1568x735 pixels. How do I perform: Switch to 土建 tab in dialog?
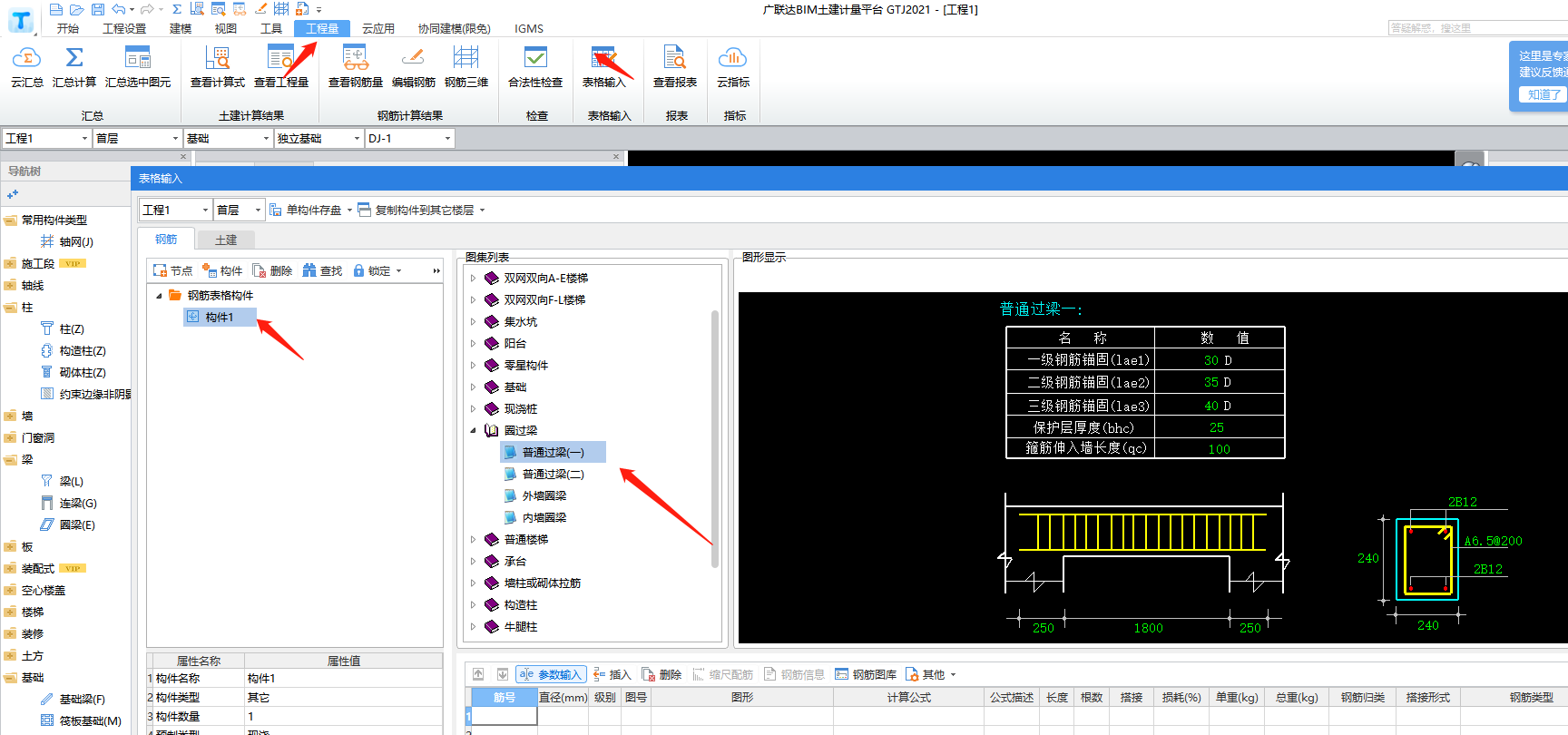pos(226,240)
